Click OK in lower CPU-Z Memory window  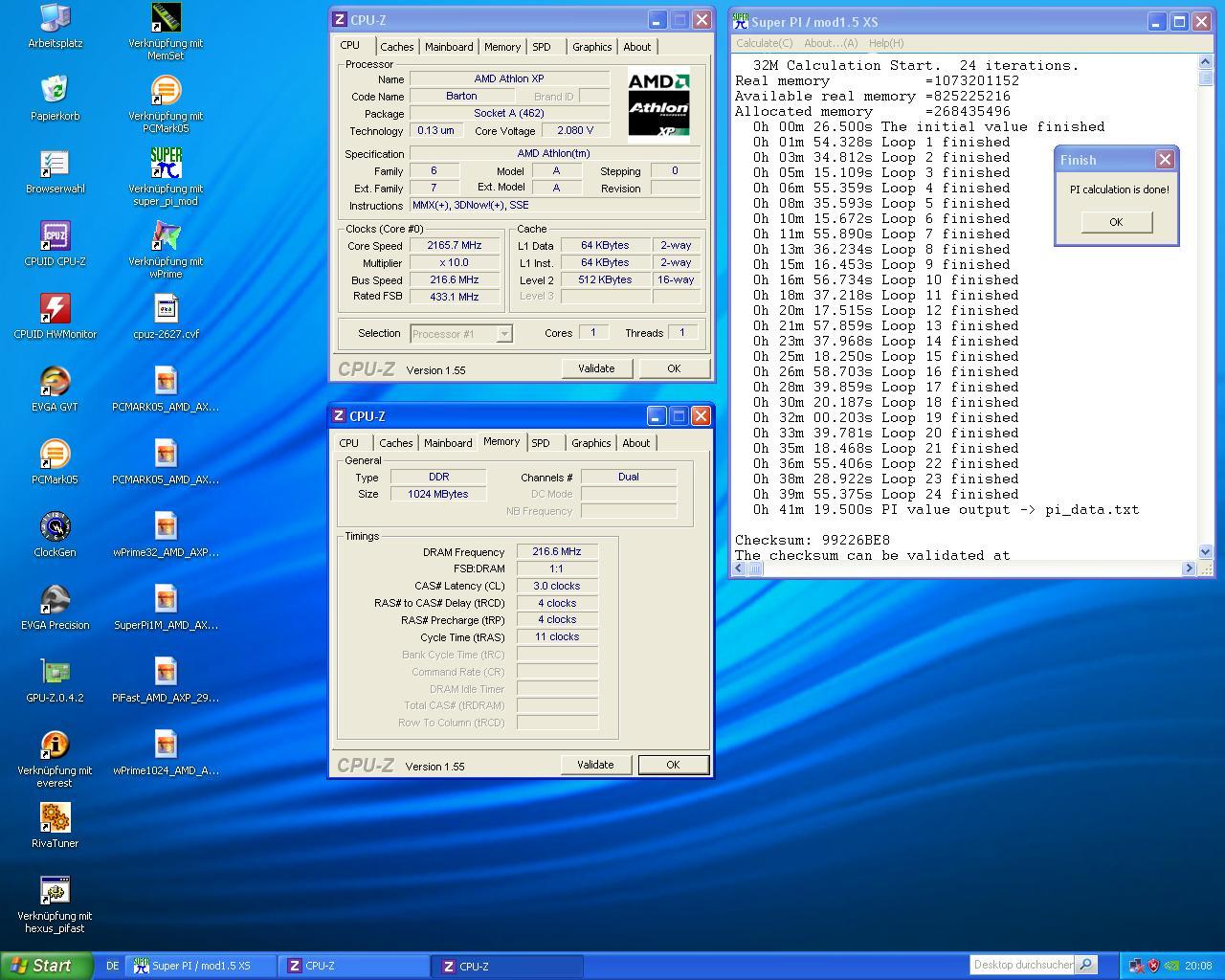(673, 765)
